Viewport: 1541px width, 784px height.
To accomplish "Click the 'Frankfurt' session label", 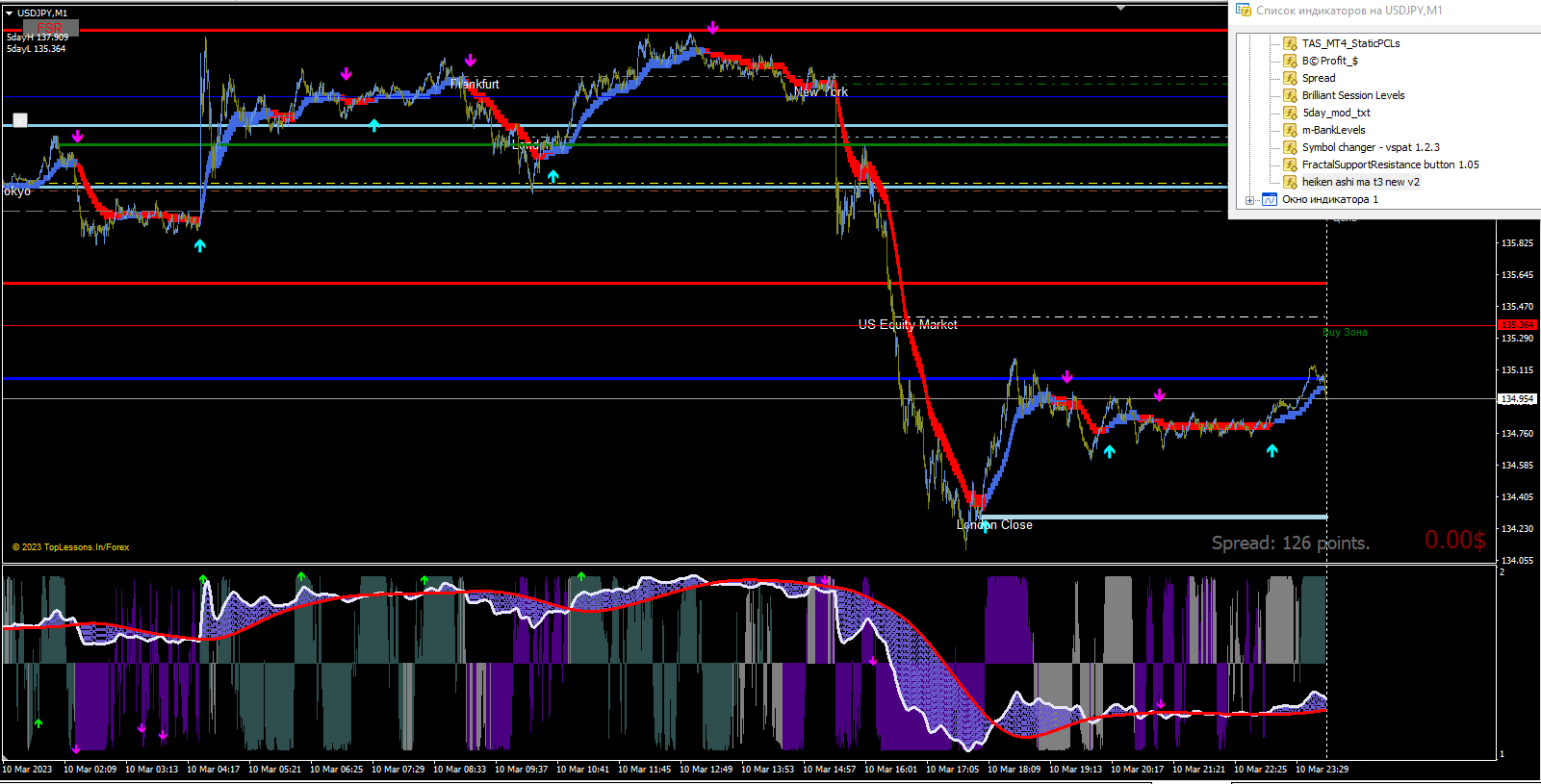I will coord(475,85).
